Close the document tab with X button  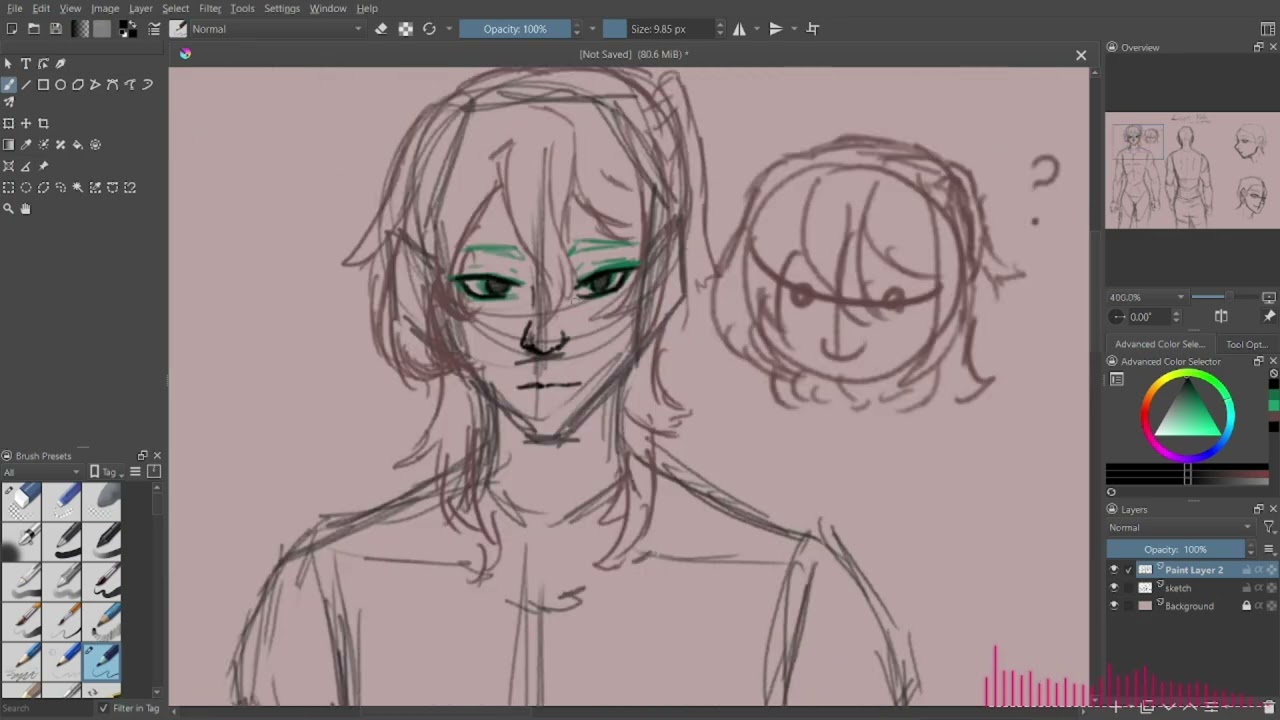pyautogui.click(x=1081, y=55)
